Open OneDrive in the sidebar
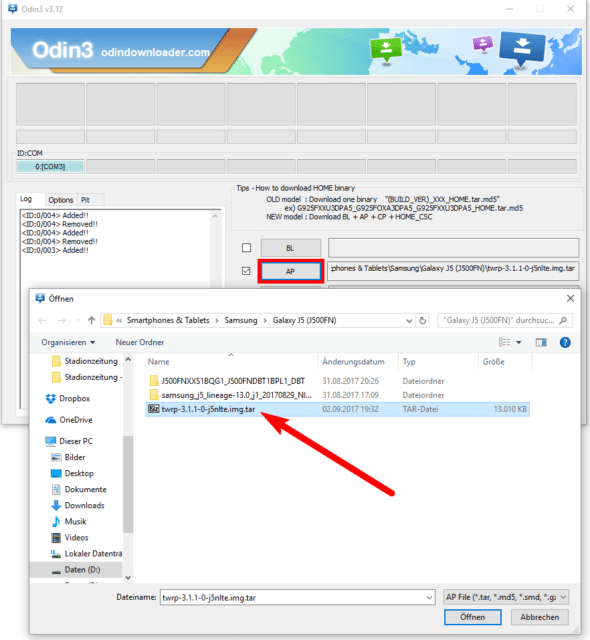The height and width of the screenshot is (640, 590). point(69,420)
